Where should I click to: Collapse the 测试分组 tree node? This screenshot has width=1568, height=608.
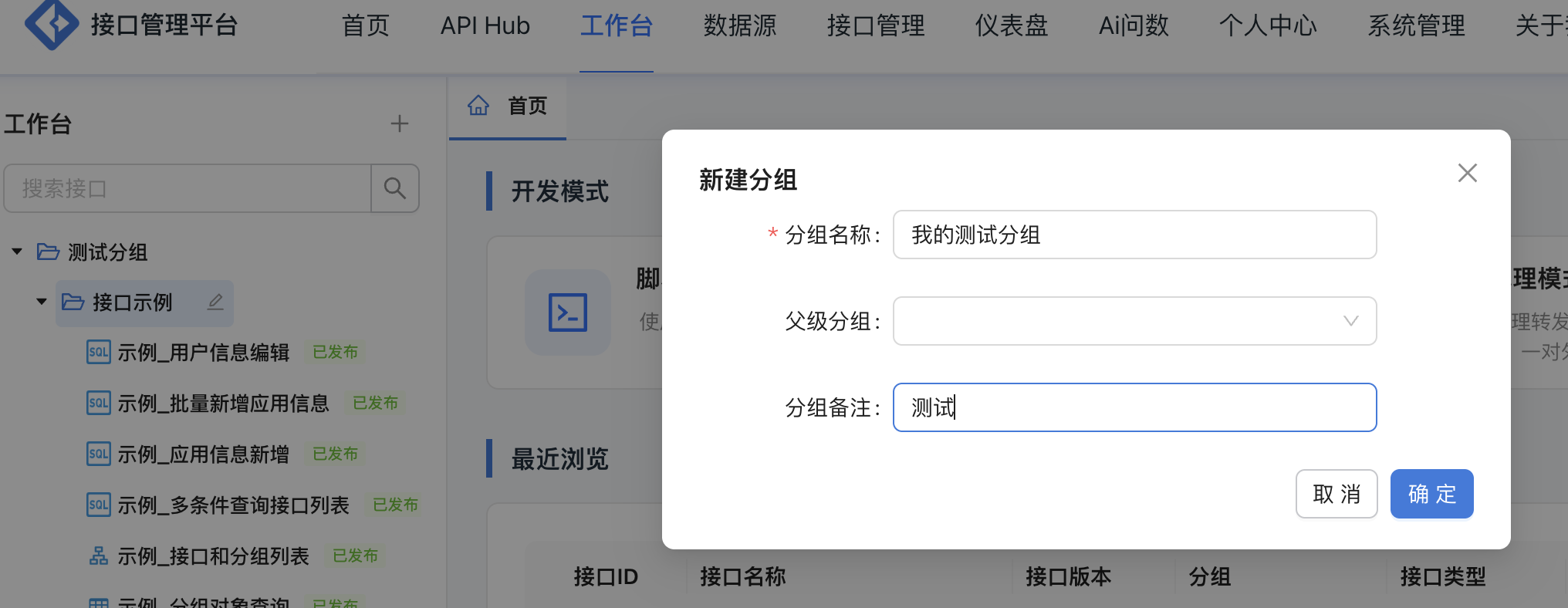click(17, 252)
